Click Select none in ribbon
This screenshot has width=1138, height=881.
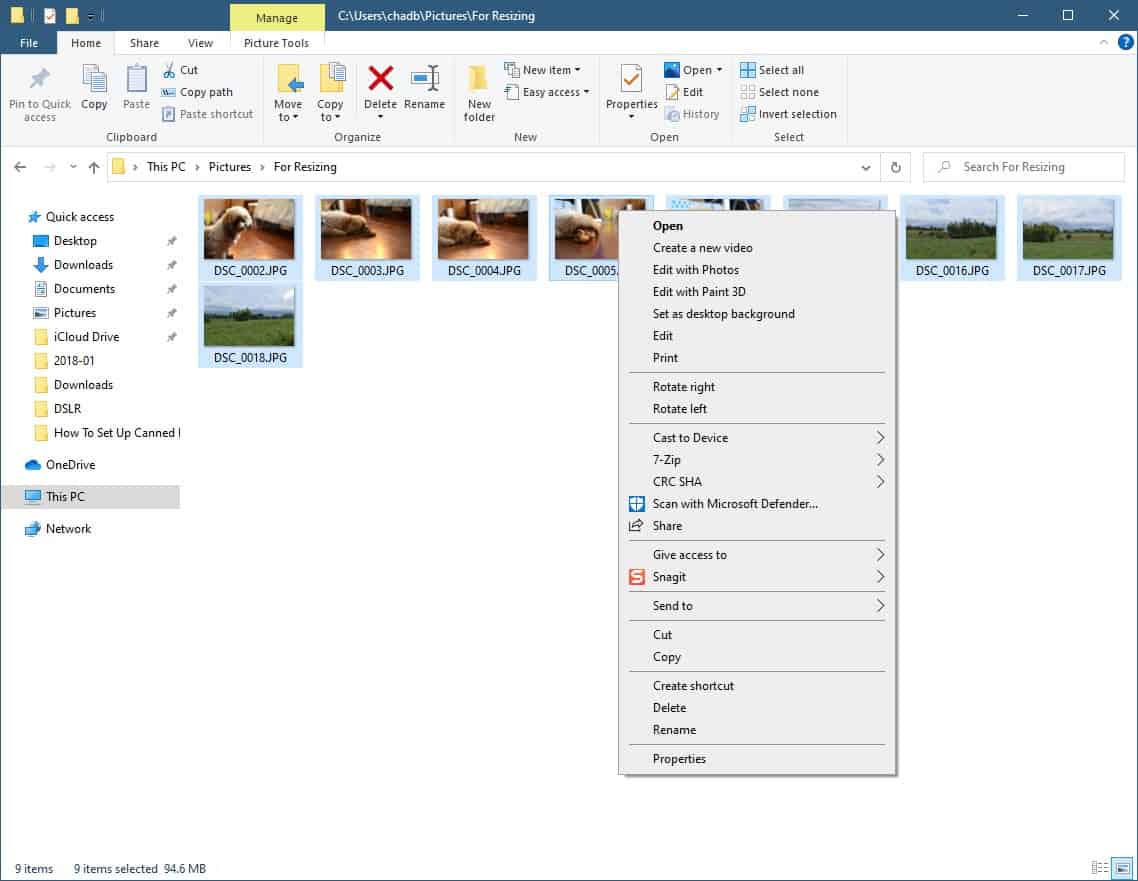click(779, 92)
